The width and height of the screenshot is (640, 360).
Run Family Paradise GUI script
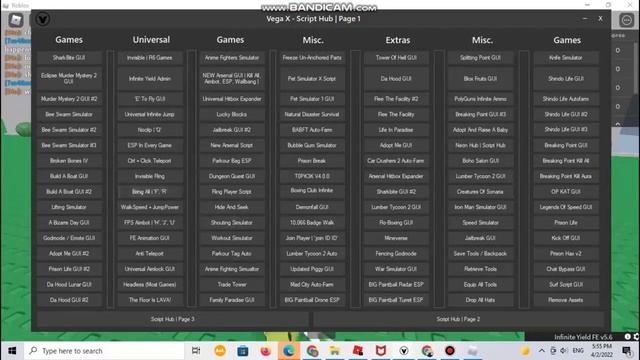[x=231, y=300]
